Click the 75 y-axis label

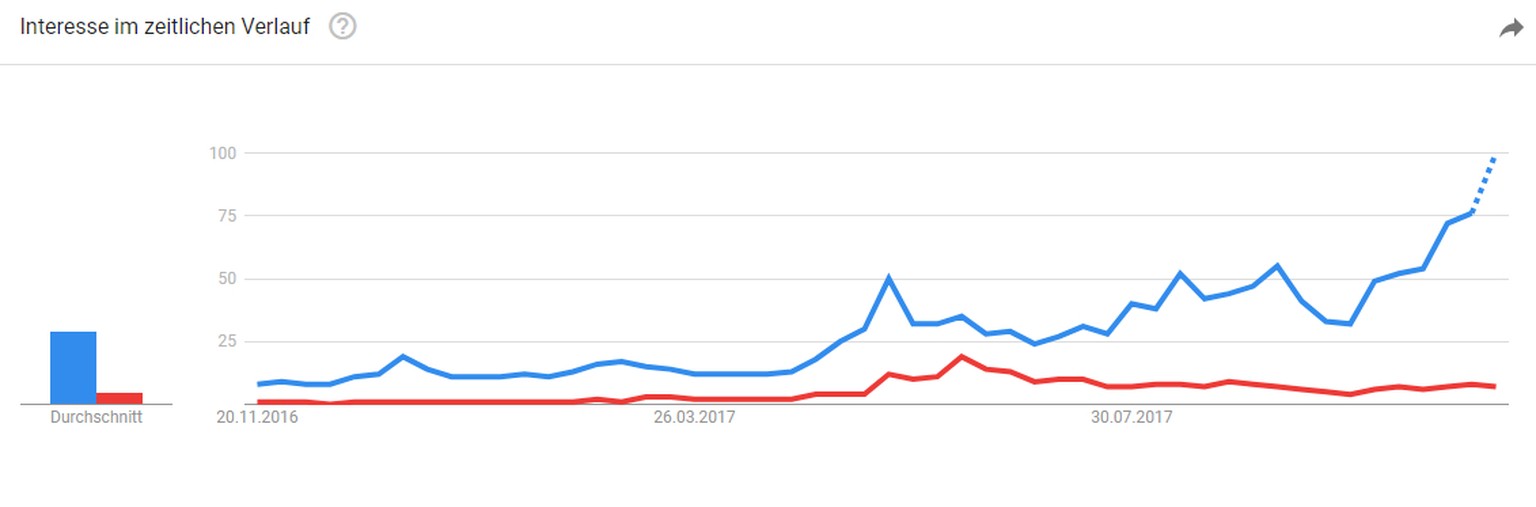225,216
